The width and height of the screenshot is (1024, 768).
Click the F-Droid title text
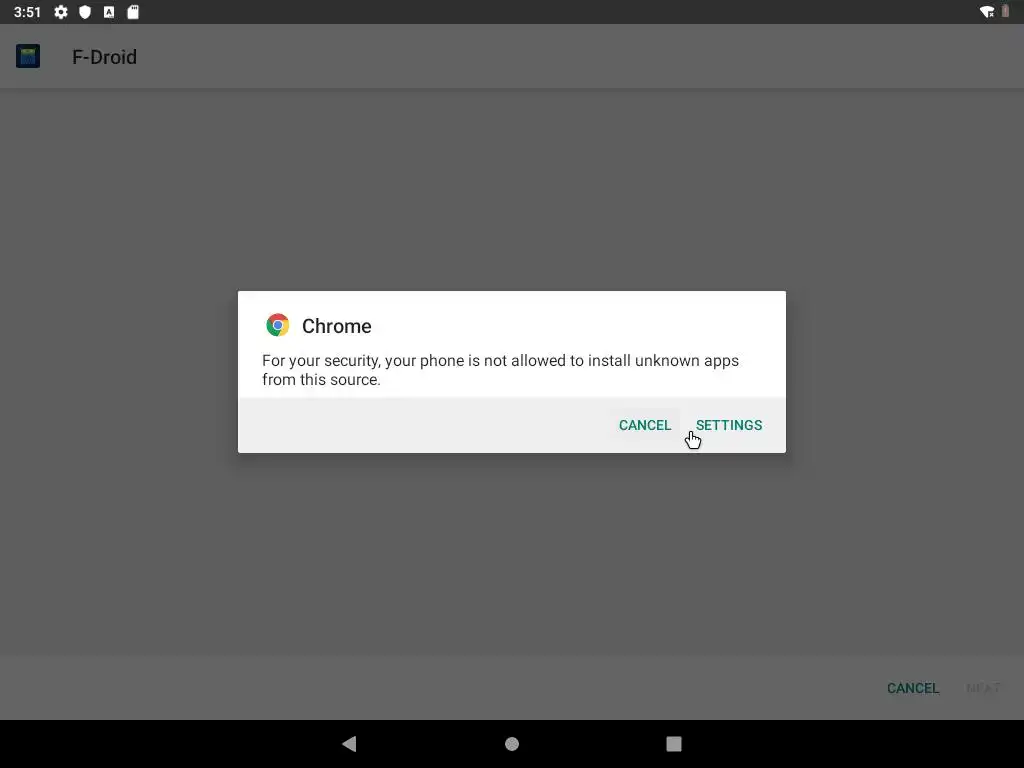click(x=104, y=57)
